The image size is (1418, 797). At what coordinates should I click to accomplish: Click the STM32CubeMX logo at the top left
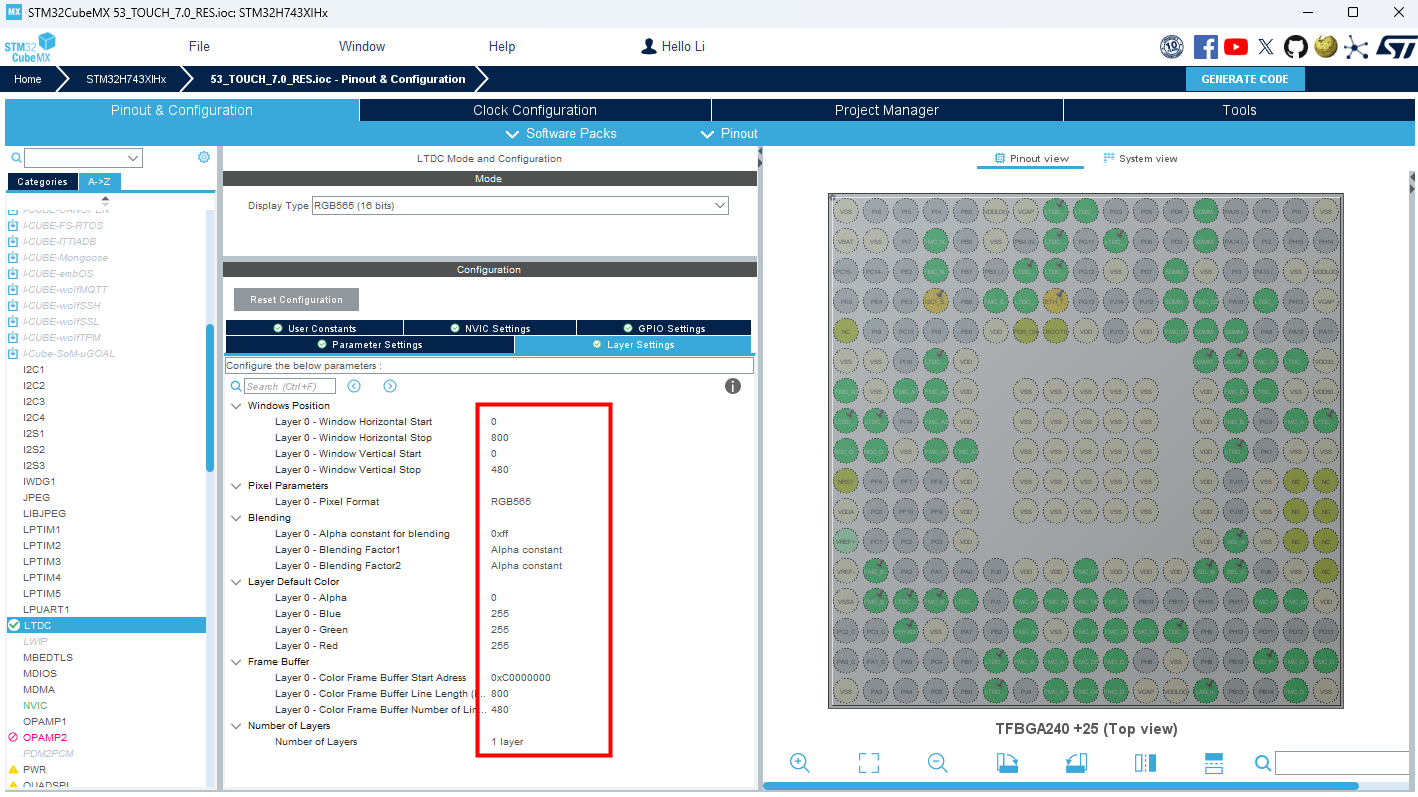coord(29,47)
